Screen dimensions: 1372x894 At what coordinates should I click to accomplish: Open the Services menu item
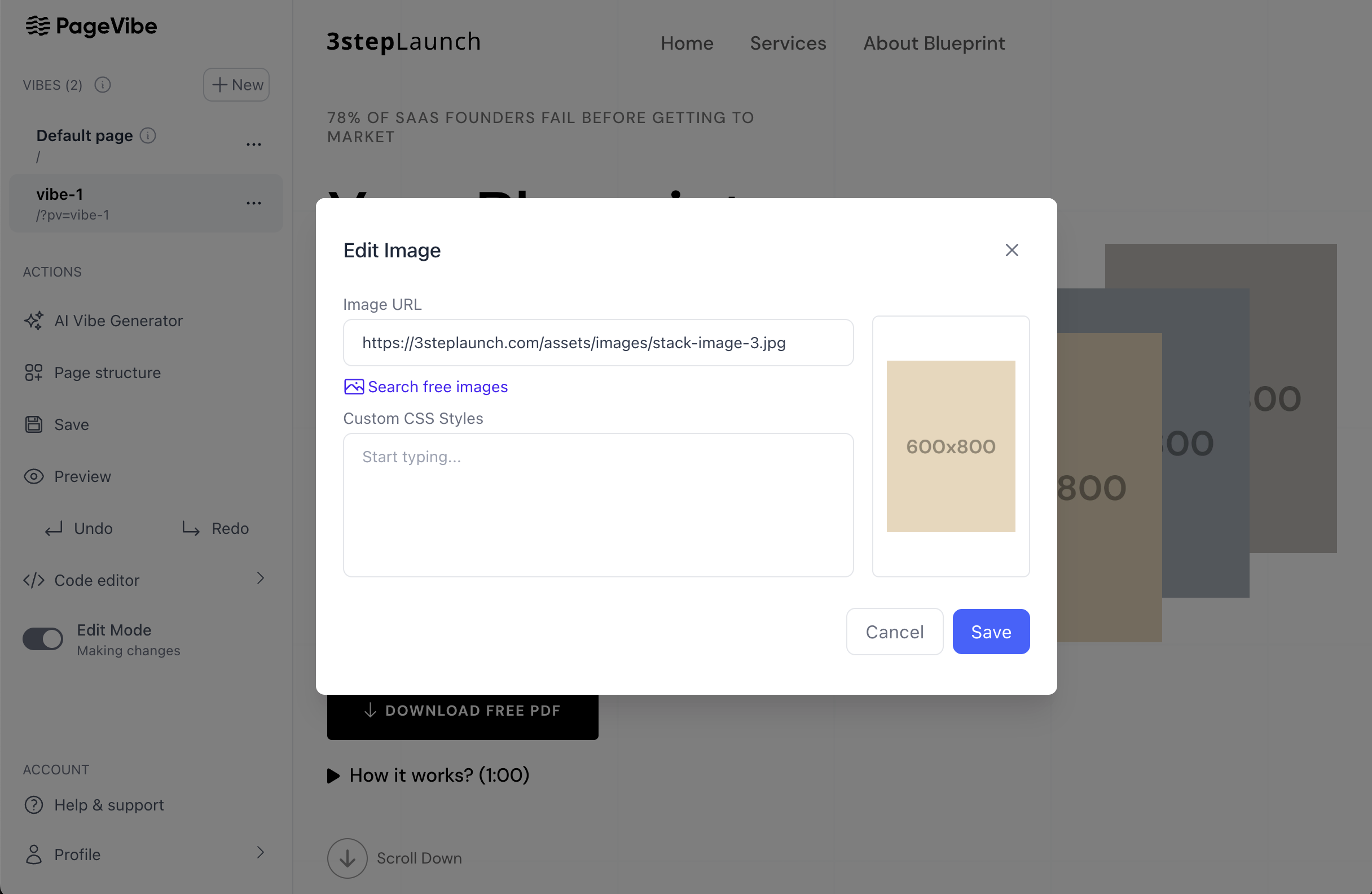click(x=788, y=43)
